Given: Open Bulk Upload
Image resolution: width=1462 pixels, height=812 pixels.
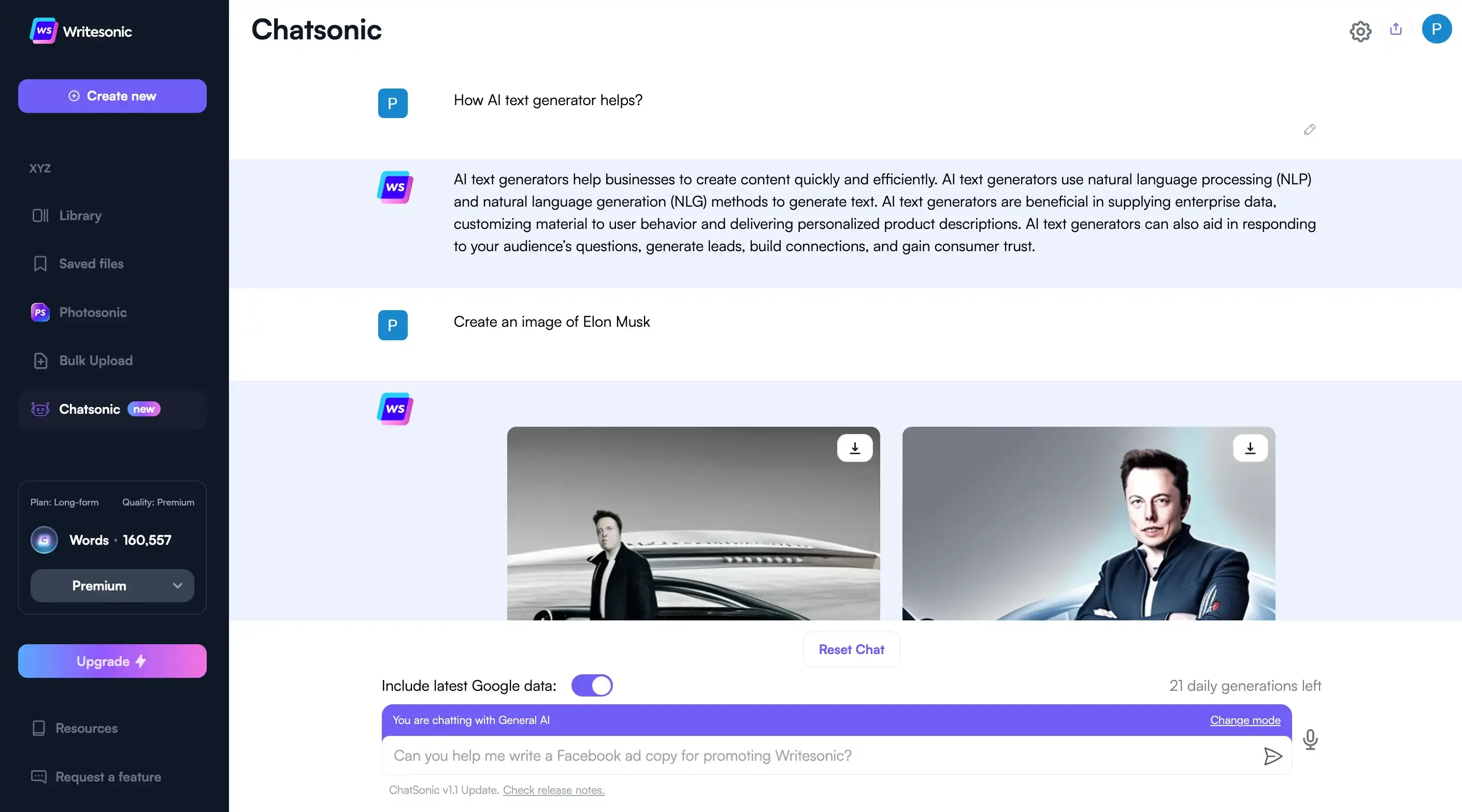Looking at the screenshot, I should [x=96, y=360].
